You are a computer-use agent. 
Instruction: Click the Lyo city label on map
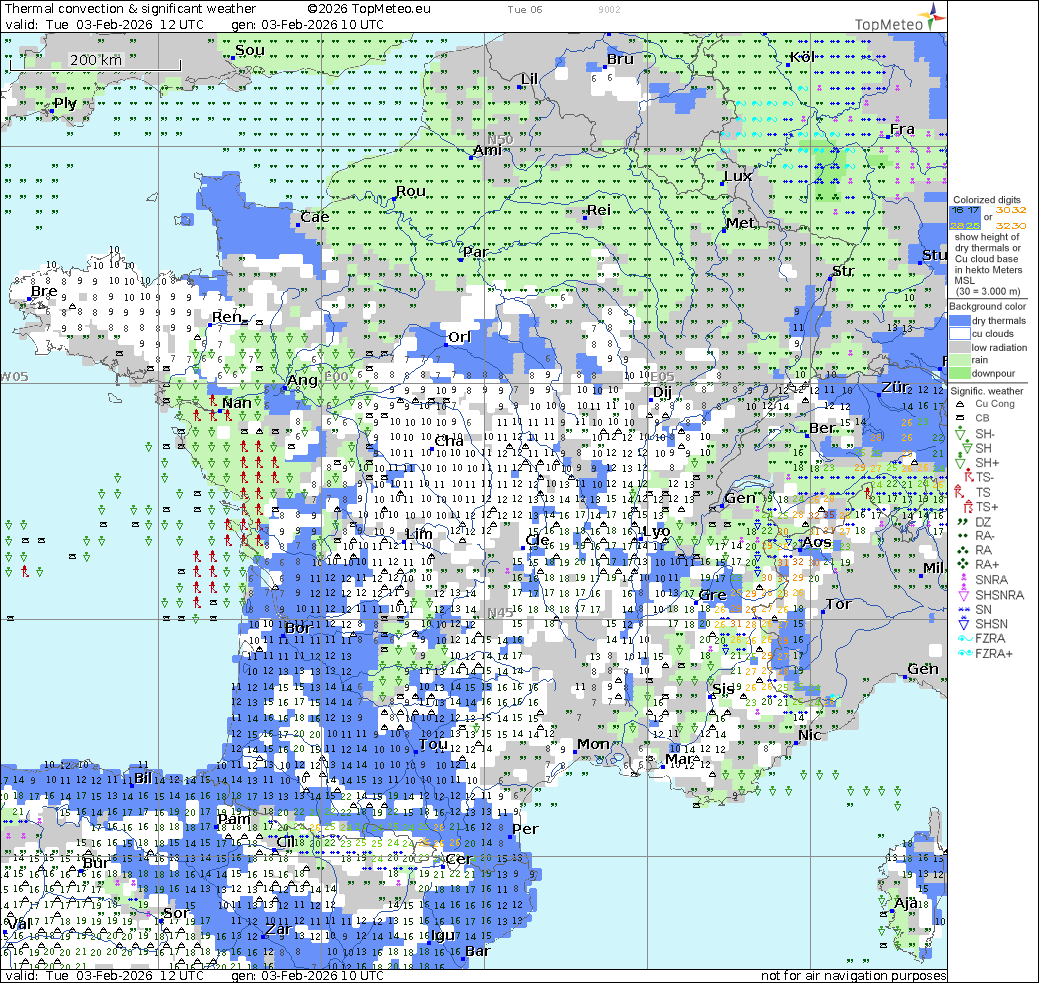pos(656,531)
